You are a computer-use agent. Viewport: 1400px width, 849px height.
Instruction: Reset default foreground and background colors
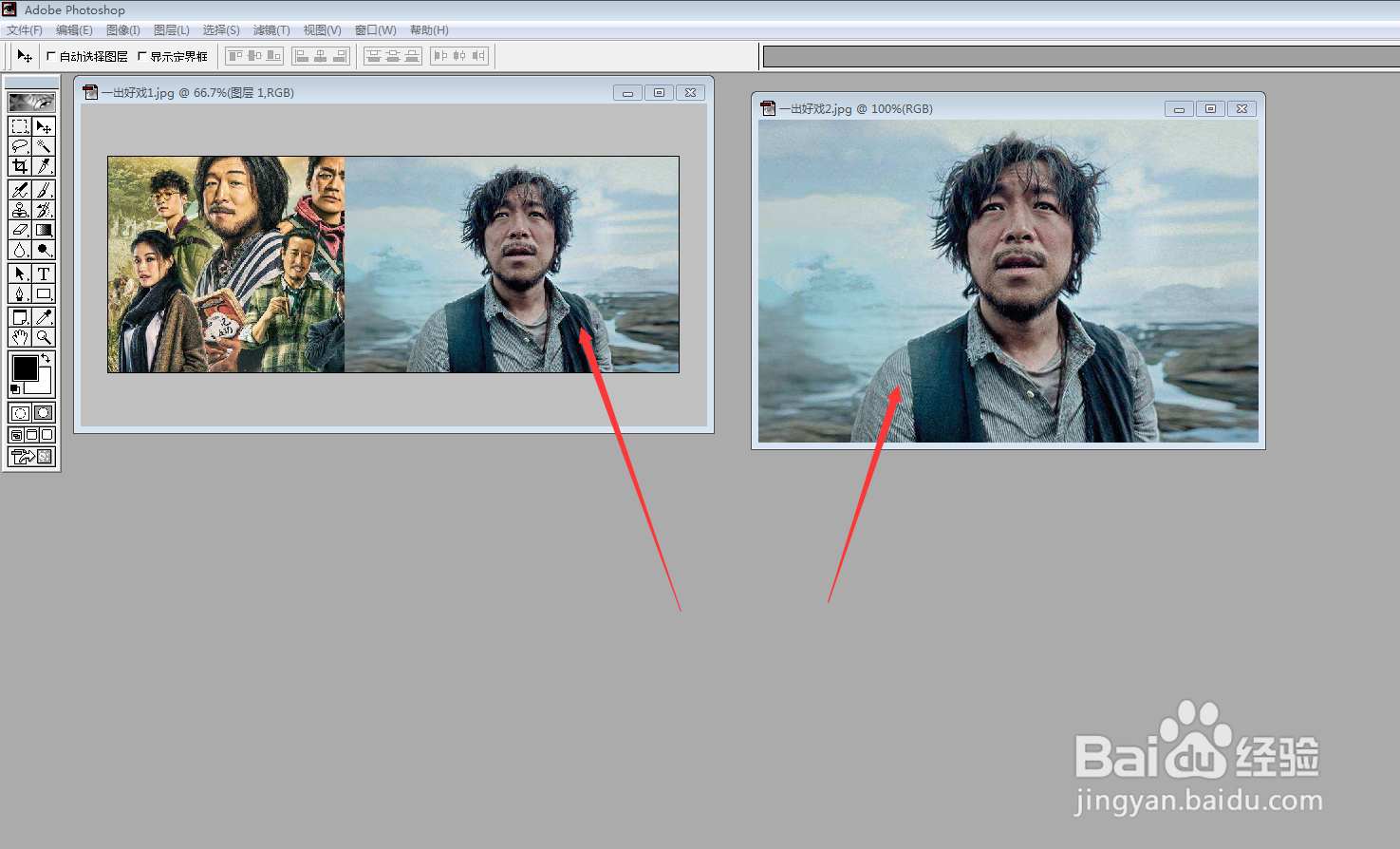15,389
